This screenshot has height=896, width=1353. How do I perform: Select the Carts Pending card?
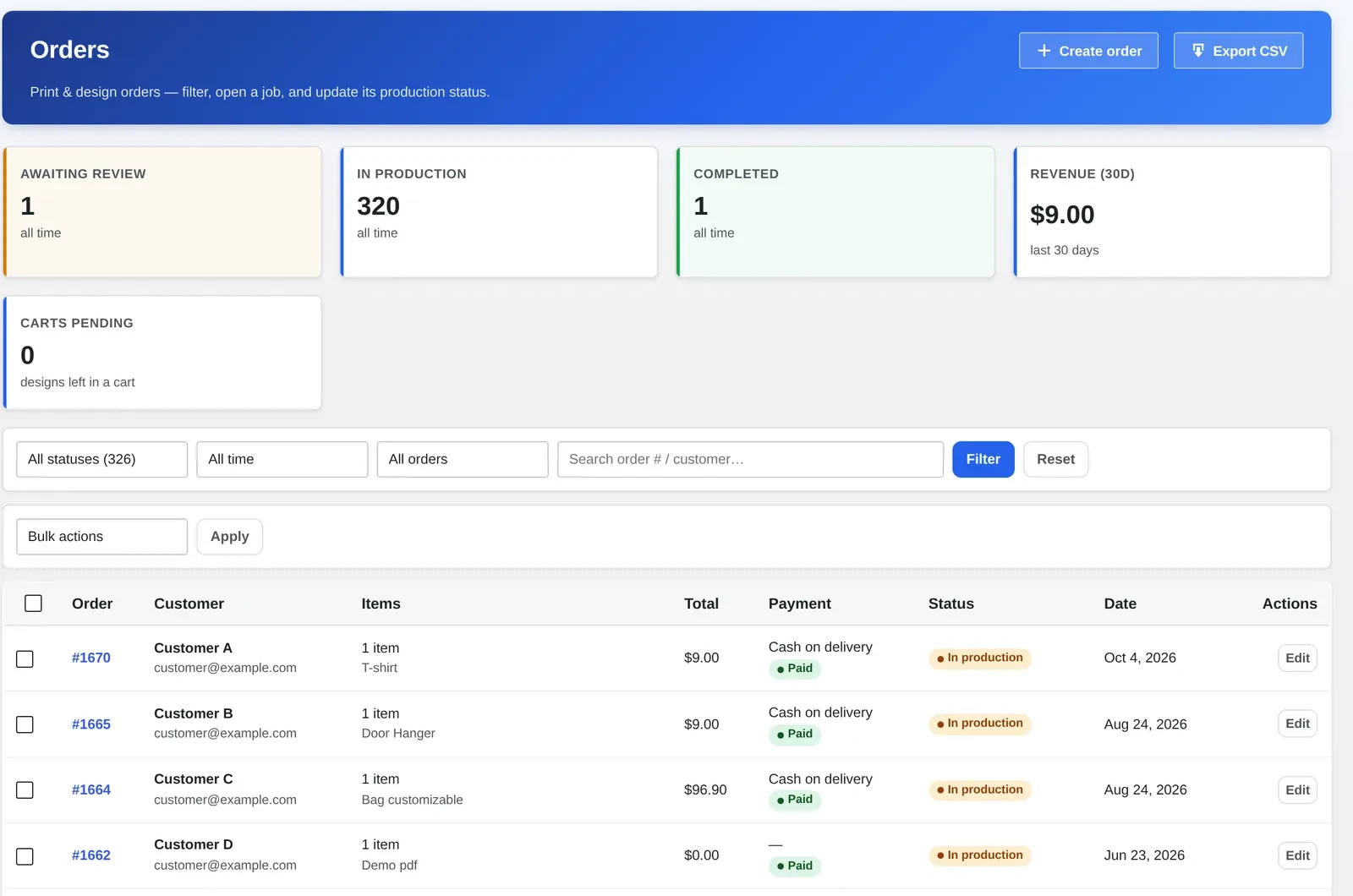pyautogui.click(x=162, y=352)
